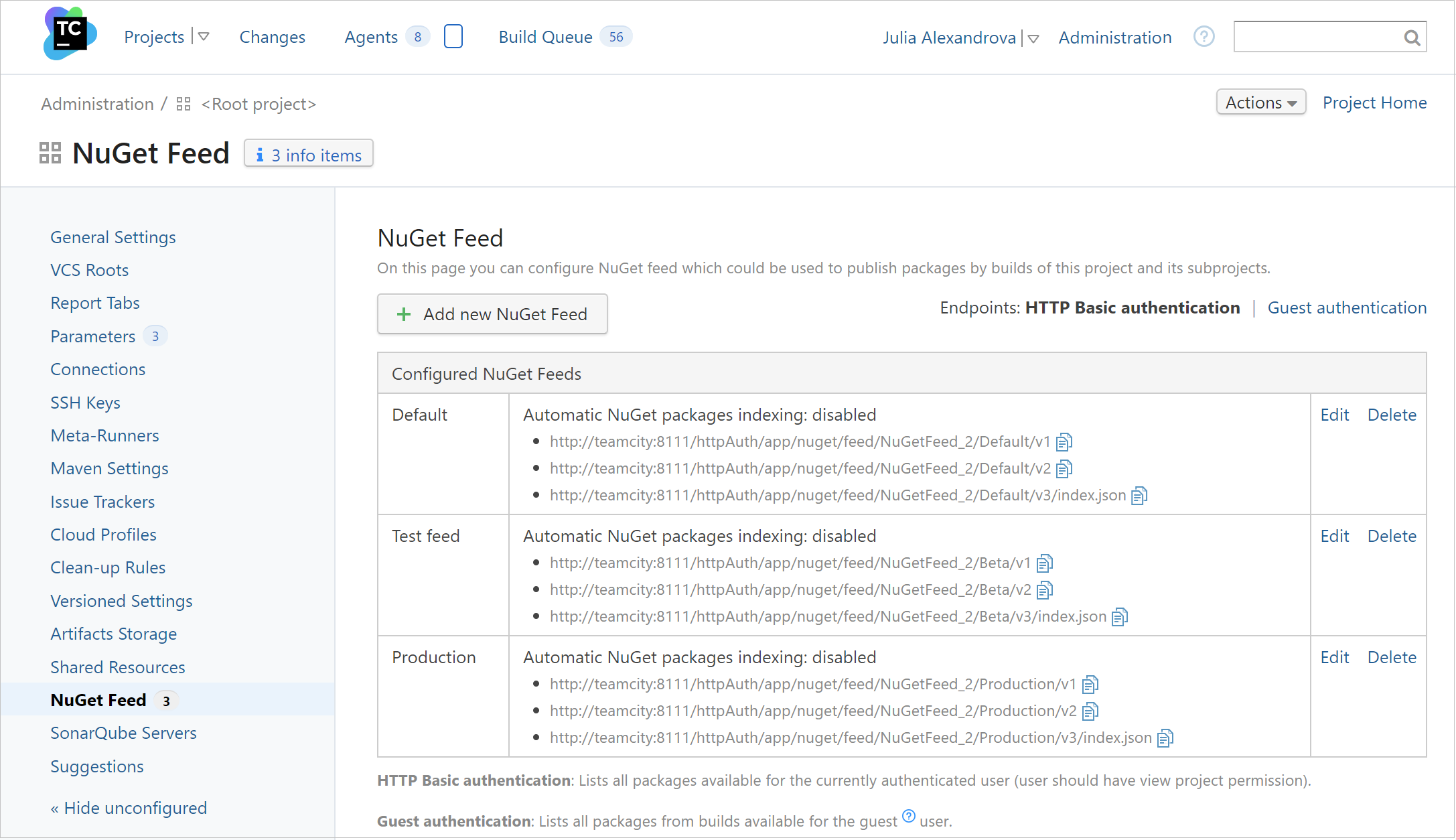
Task: Copy the Default/v2 feed URL
Action: [x=1064, y=469]
